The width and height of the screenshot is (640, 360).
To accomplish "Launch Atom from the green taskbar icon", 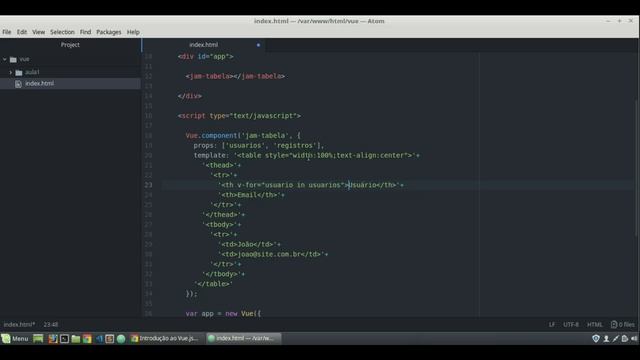I will click(121, 338).
